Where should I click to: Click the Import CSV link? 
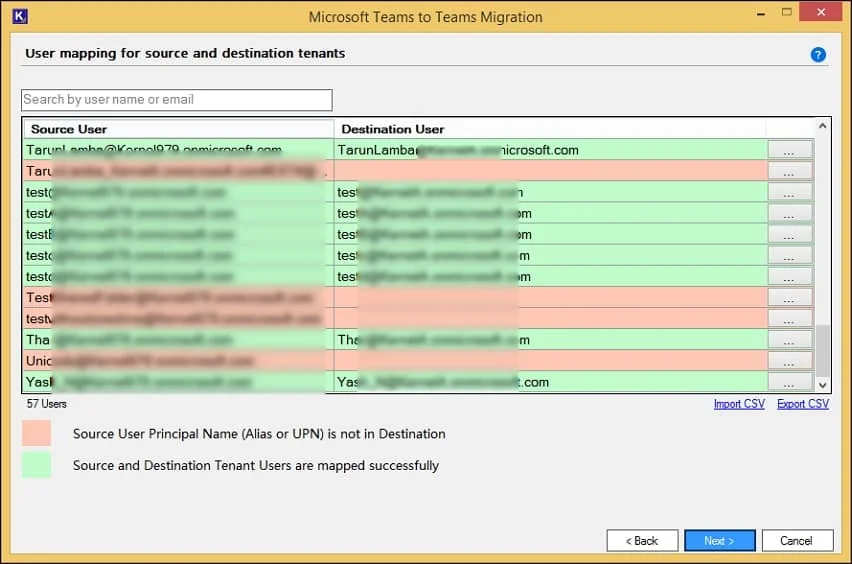(739, 404)
